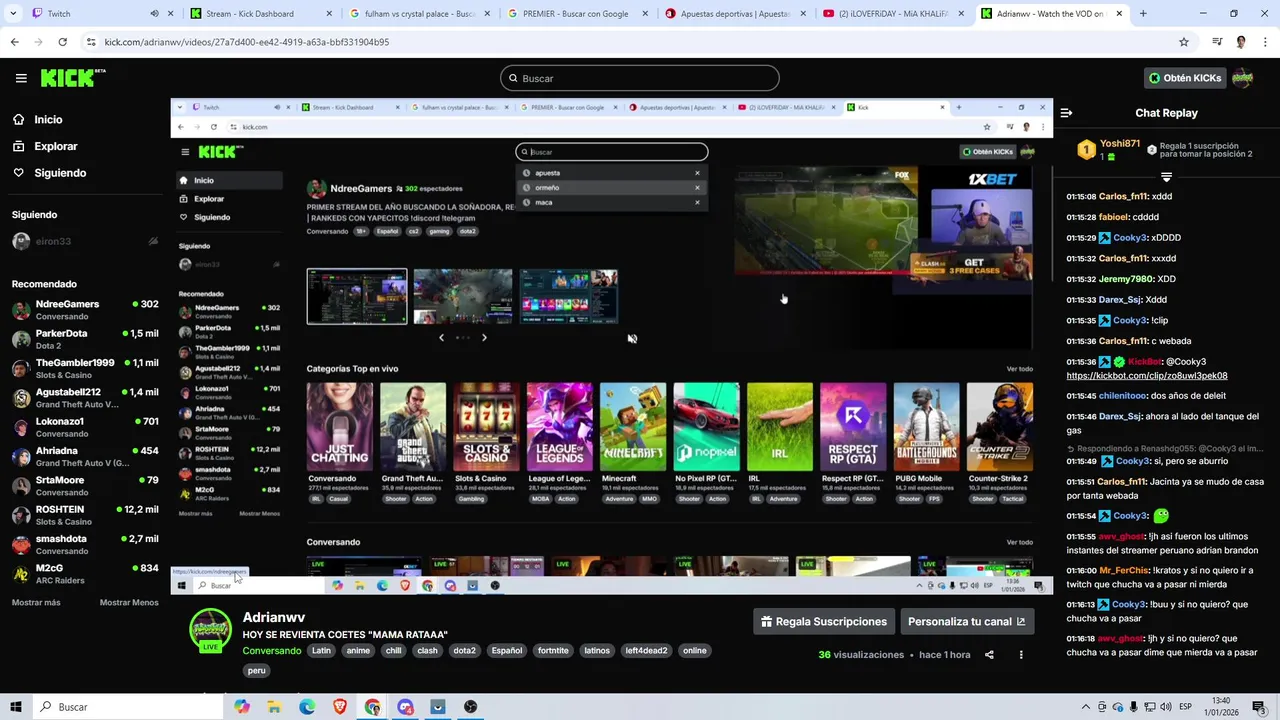Open Chrome three-dot menu

click(1264, 42)
